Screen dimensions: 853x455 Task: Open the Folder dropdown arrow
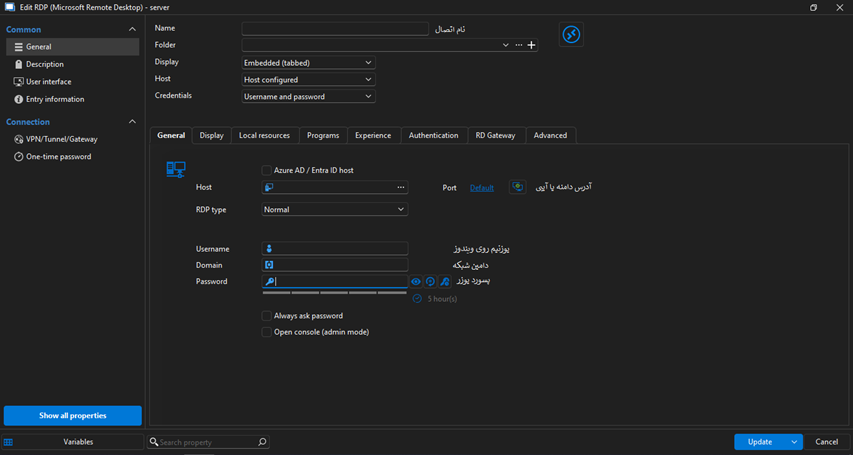[505, 45]
